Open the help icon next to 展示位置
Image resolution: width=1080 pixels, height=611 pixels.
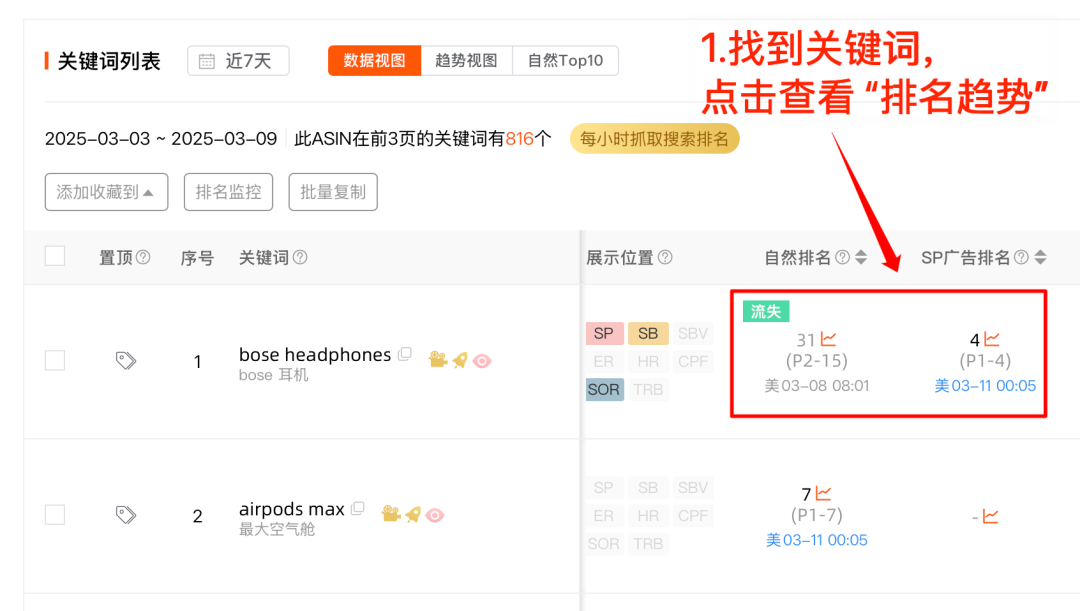tap(665, 257)
